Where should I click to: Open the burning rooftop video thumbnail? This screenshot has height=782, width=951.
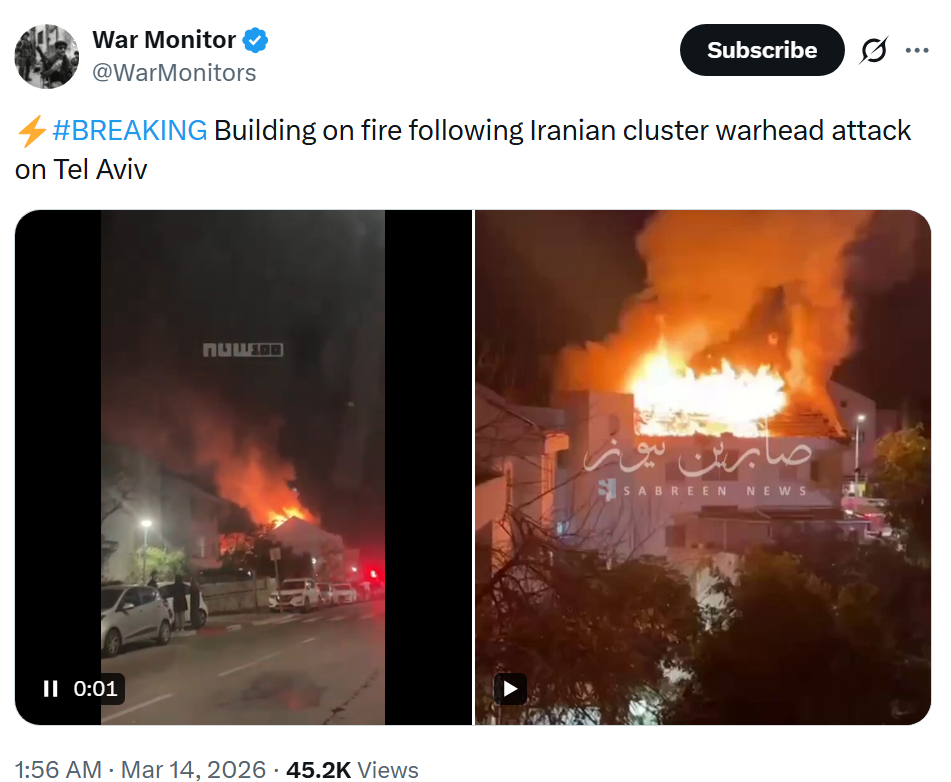pos(702,467)
